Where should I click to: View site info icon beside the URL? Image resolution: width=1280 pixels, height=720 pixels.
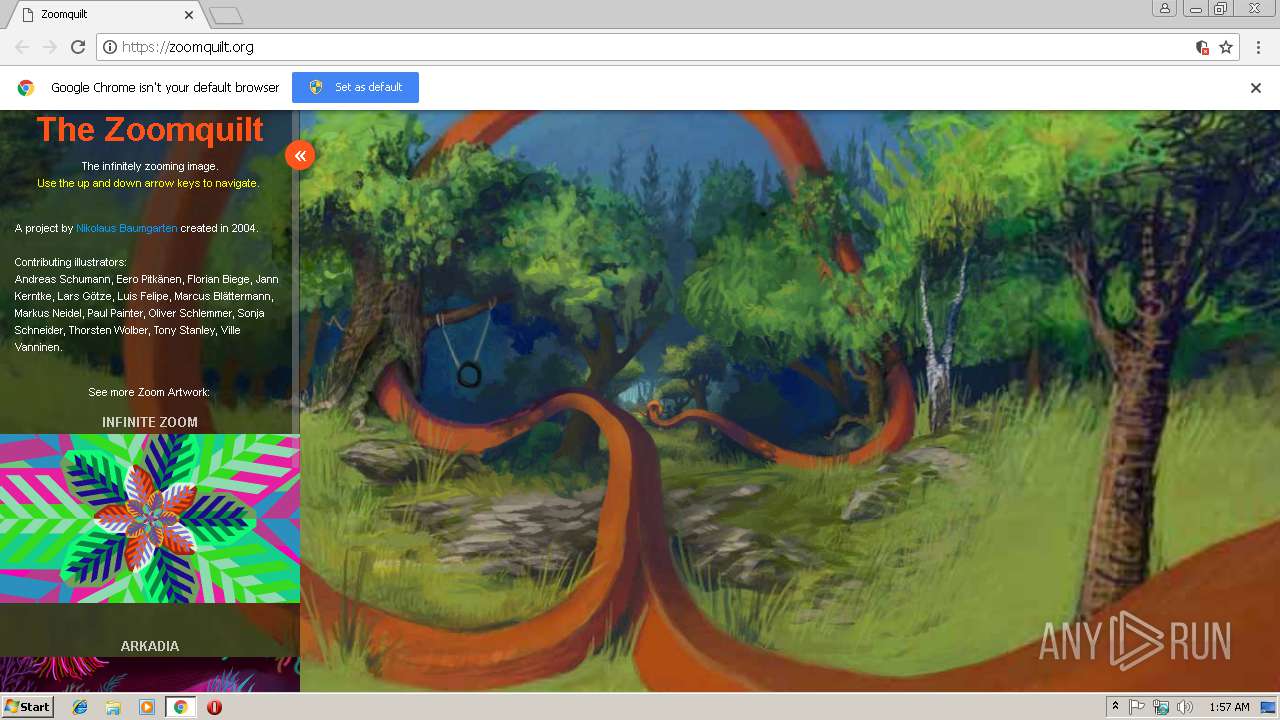pos(110,47)
